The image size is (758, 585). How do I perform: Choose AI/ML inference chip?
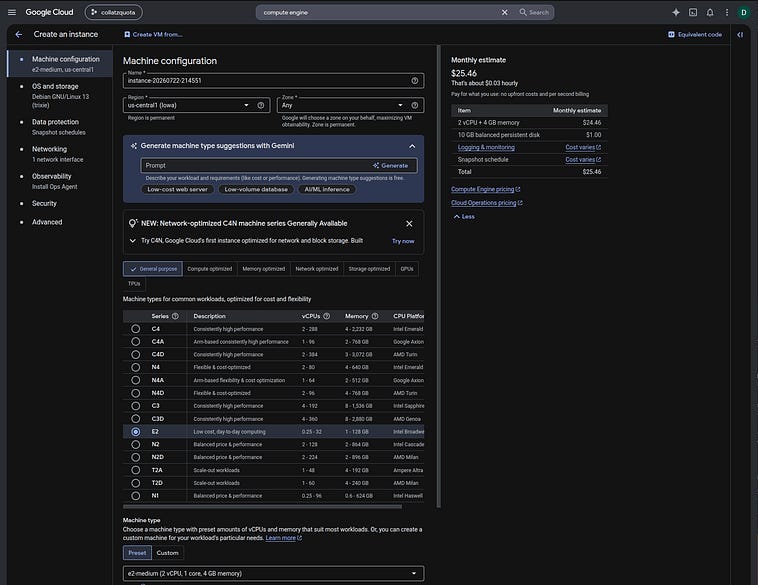pos(327,190)
